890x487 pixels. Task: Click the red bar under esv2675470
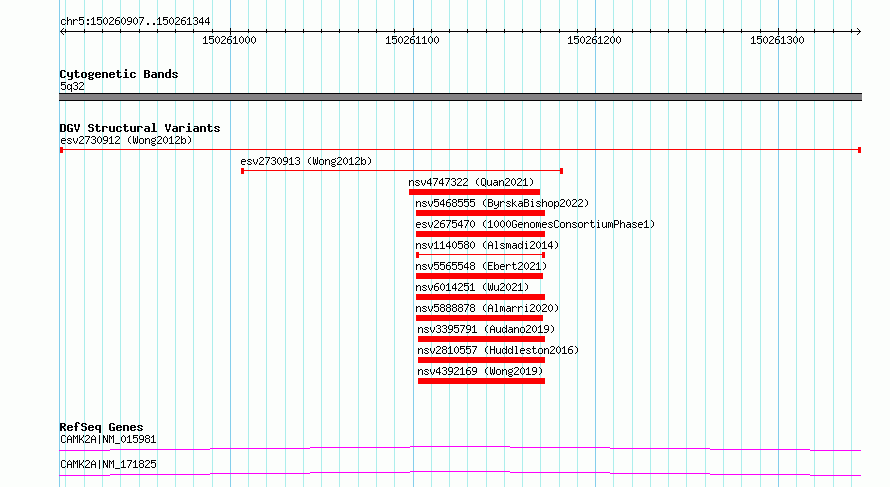point(480,234)
